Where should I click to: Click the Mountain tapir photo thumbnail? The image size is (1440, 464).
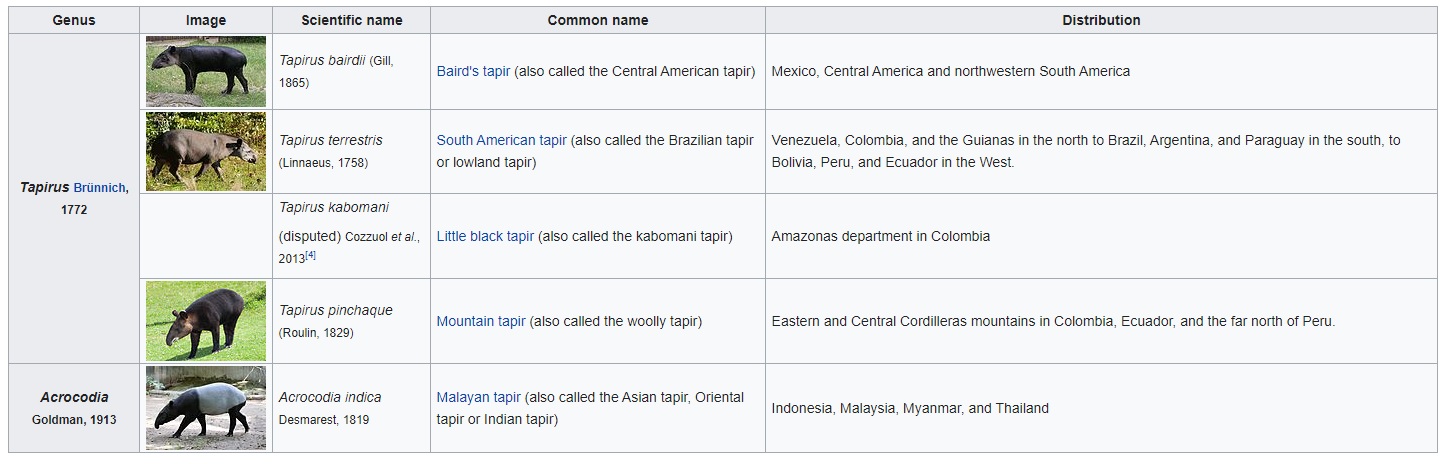(x=206, y=321)
